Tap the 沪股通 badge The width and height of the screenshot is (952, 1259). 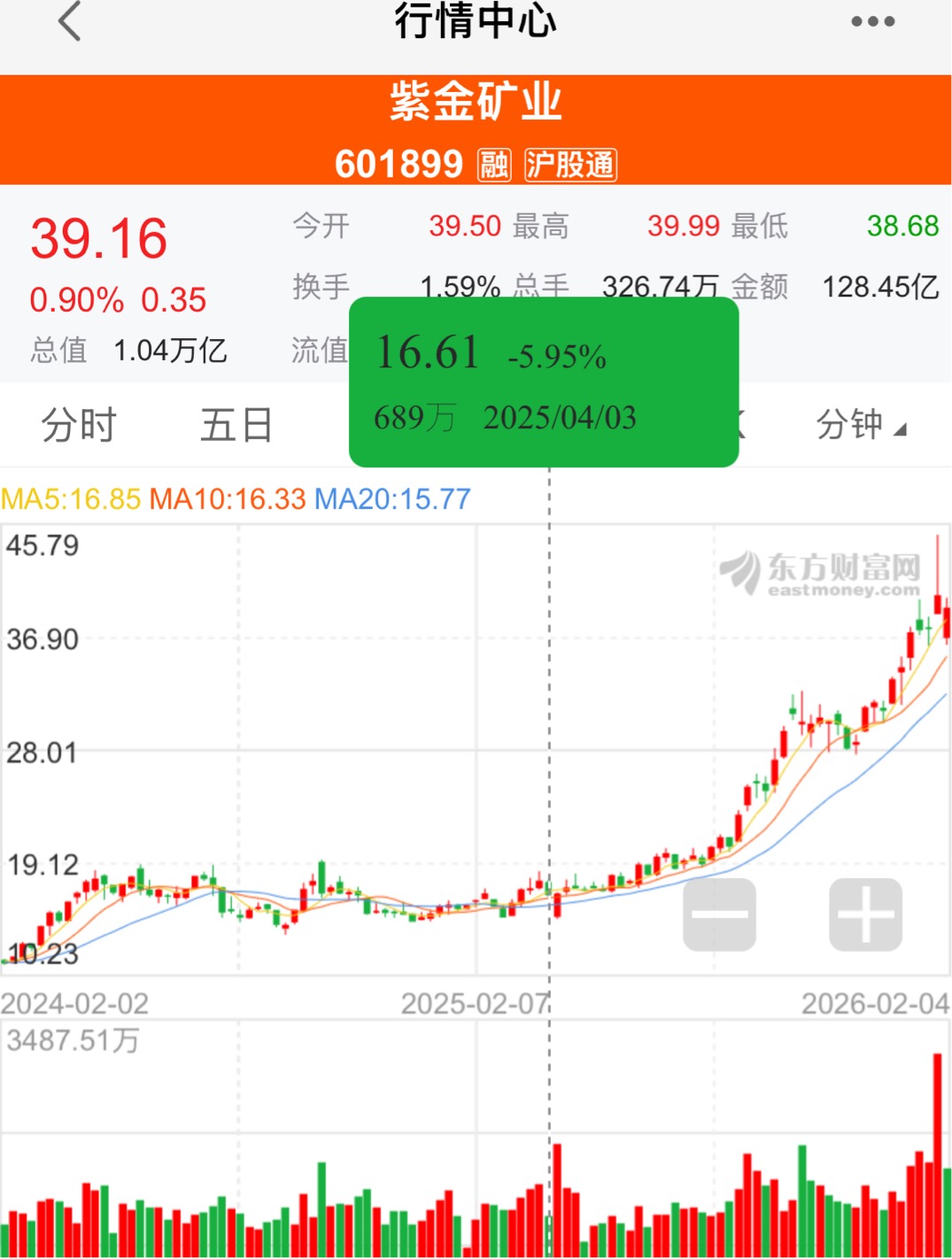[570, 165]
